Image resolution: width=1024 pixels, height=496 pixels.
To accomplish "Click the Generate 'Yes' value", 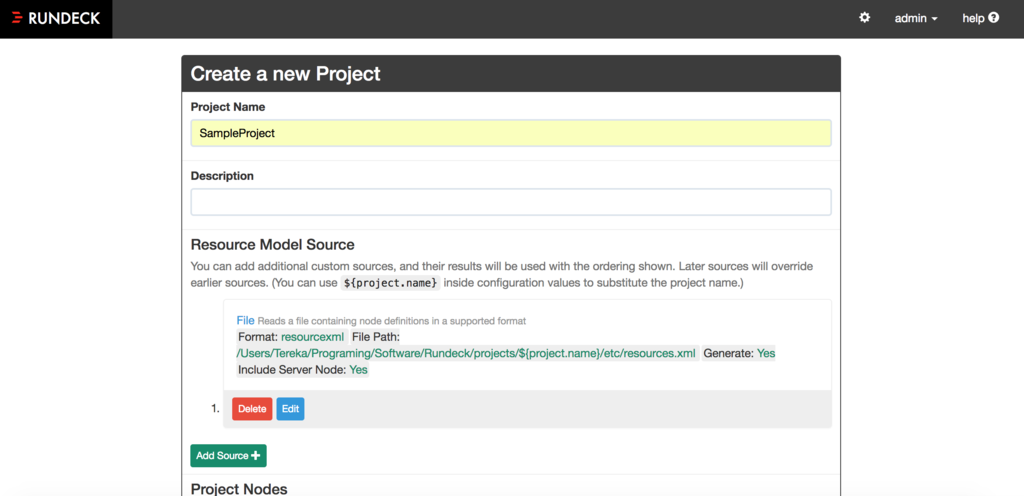I will coord(766,354).
